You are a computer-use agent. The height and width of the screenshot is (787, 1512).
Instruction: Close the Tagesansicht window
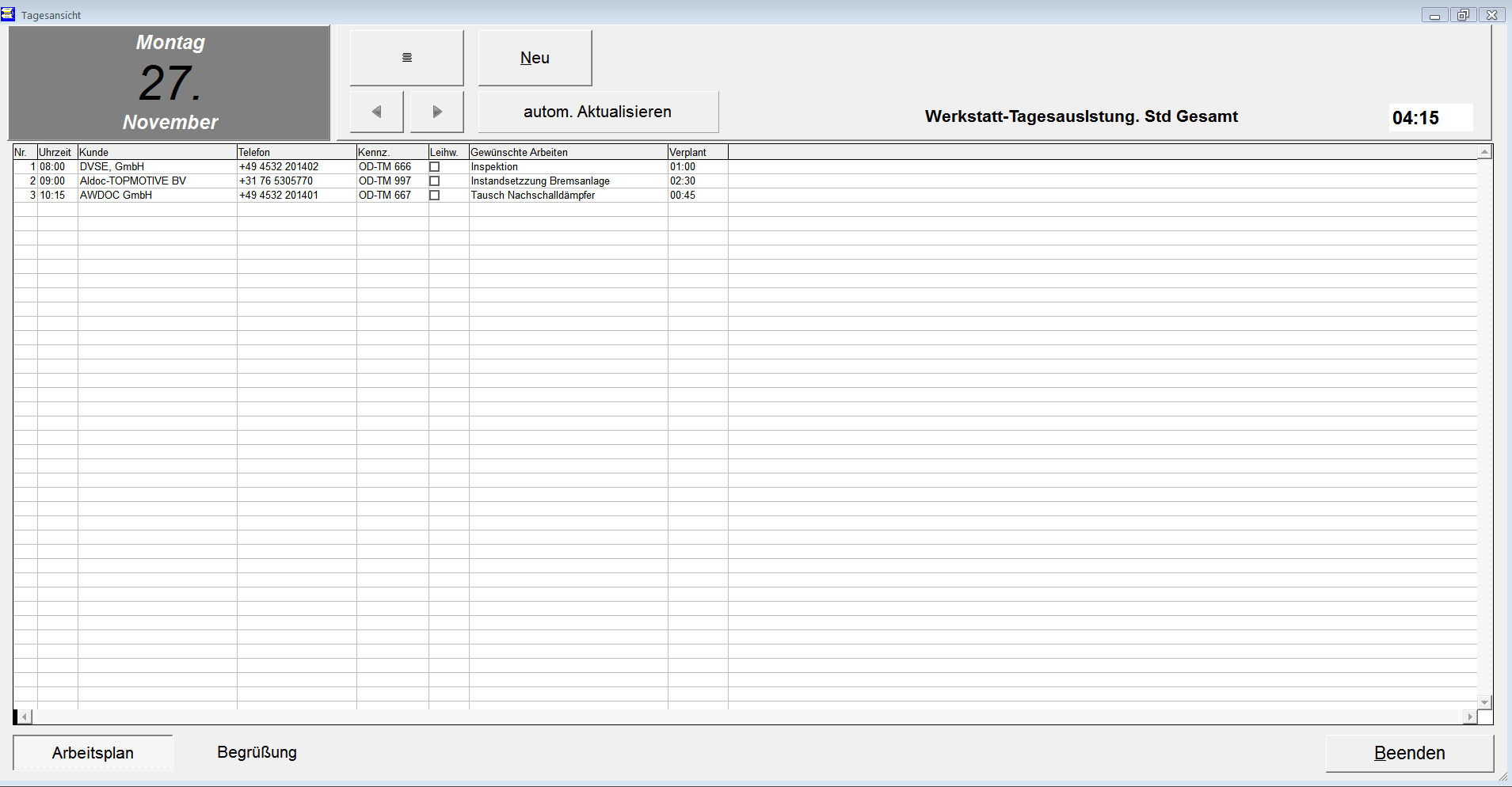point(1491,15)
